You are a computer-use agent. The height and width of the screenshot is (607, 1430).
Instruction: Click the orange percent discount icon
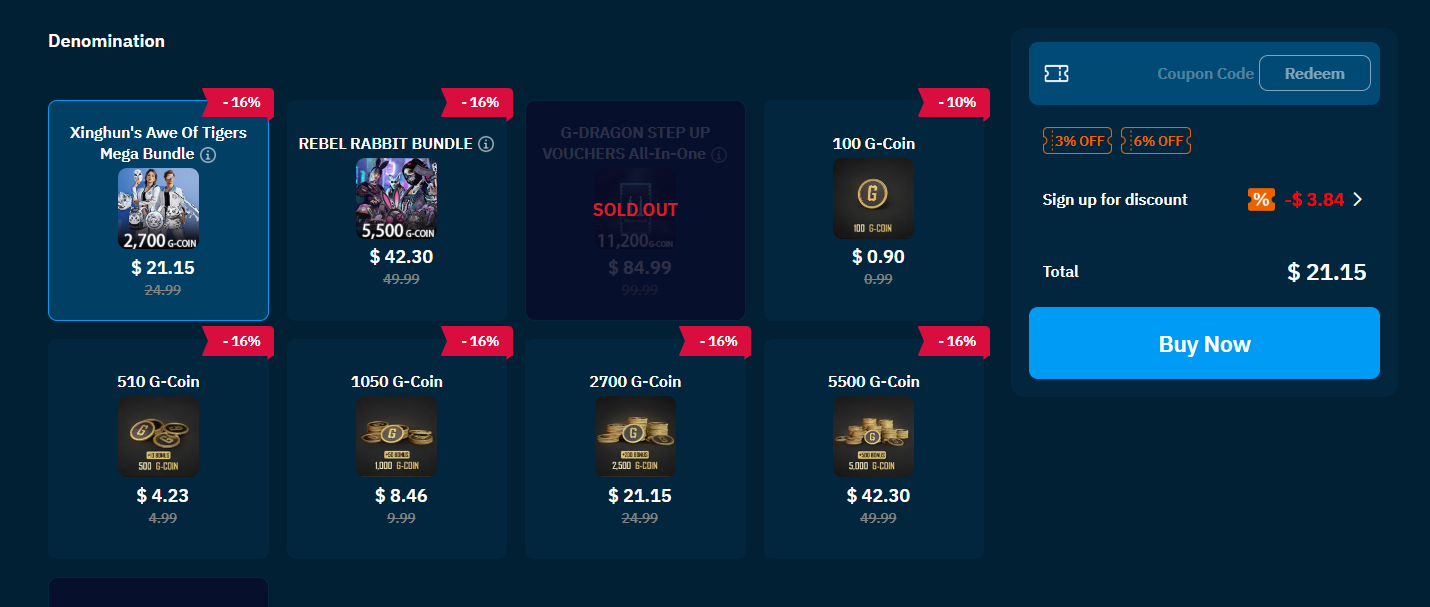coord(1261,199)
